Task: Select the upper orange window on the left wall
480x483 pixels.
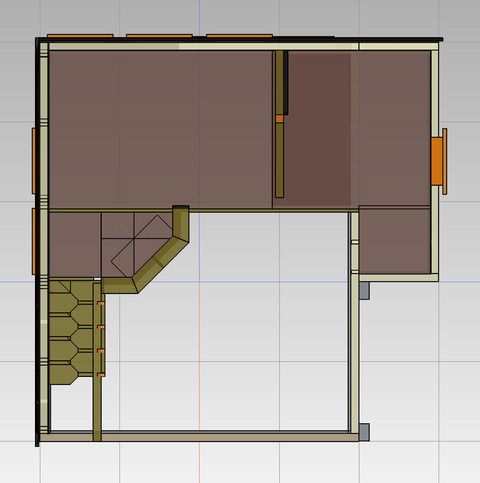Action: click(x=34, y=161)
